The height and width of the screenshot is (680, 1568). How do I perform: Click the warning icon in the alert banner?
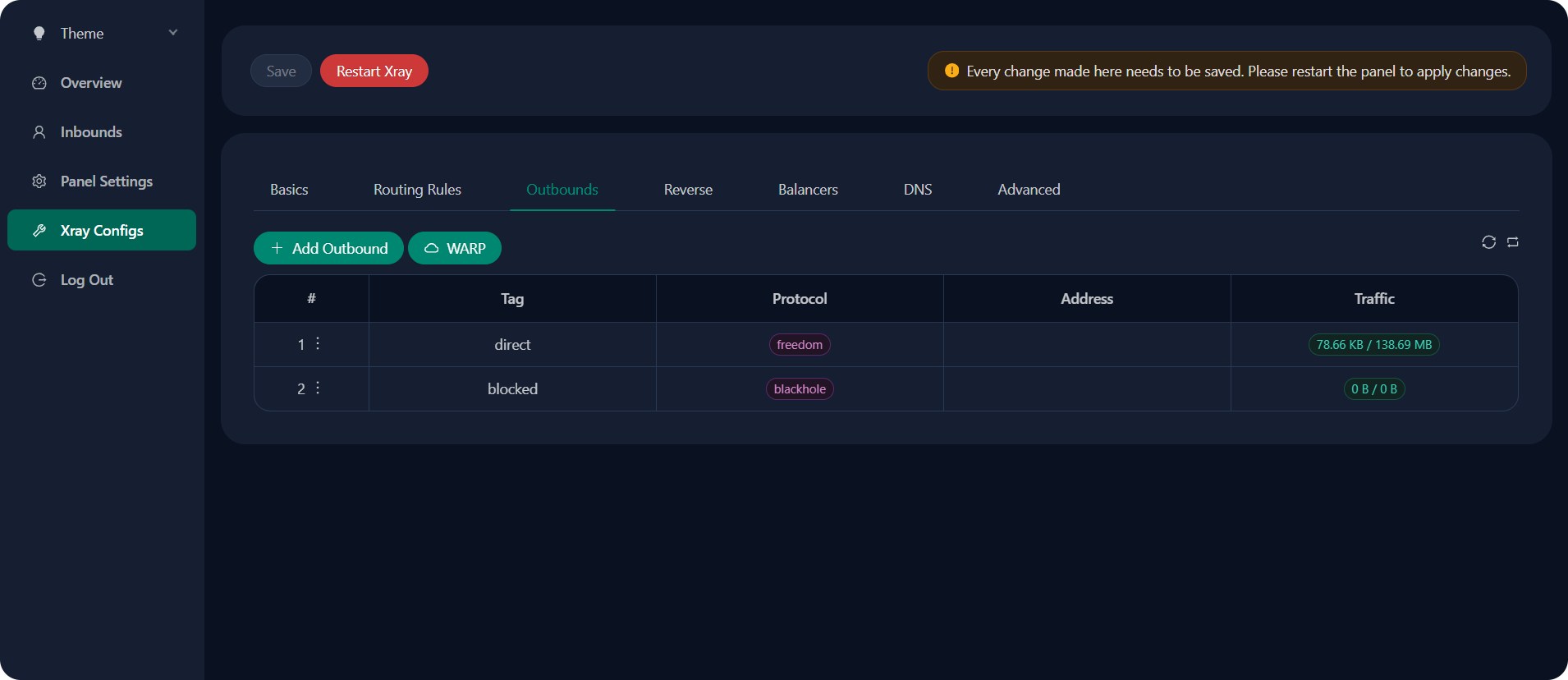pos(951,71)
